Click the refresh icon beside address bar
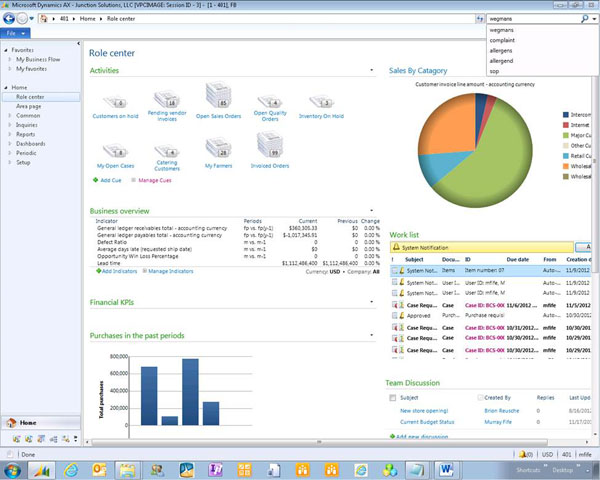Viewport: 600px width, 480px height. coord(480,18)
